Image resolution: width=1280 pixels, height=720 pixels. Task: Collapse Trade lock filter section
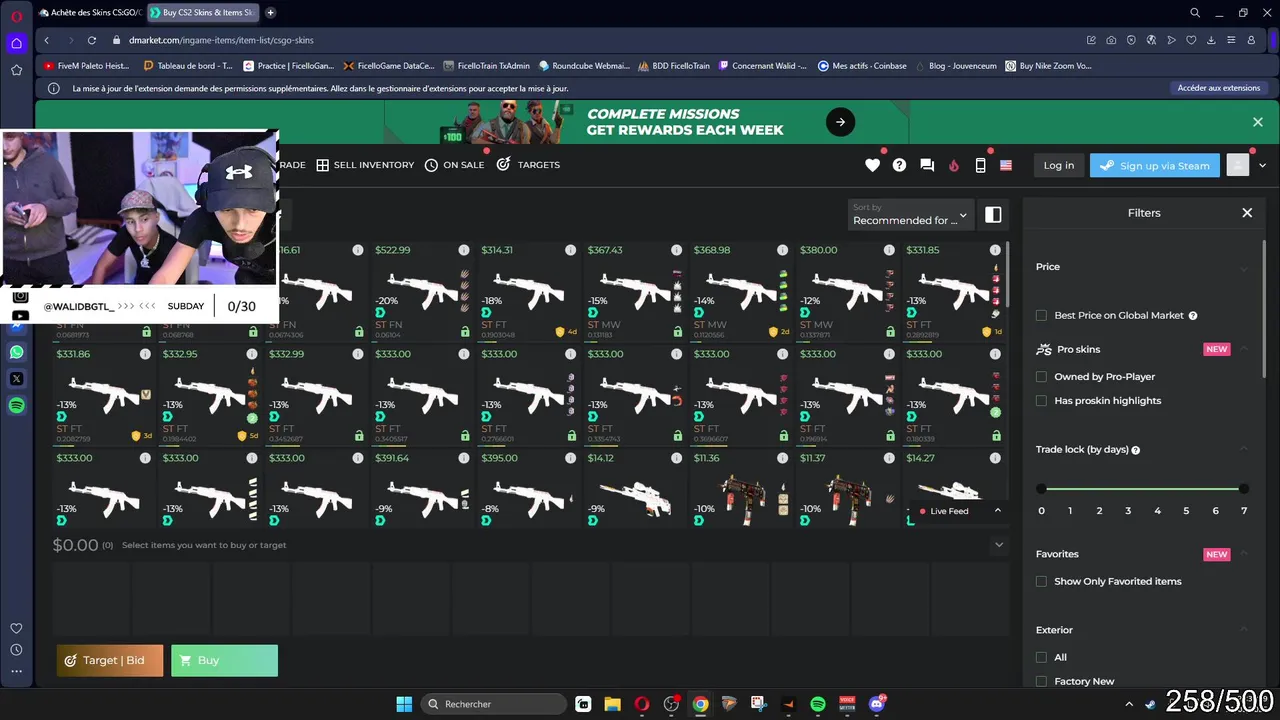pyautogui.click(x=1244, y=449)
